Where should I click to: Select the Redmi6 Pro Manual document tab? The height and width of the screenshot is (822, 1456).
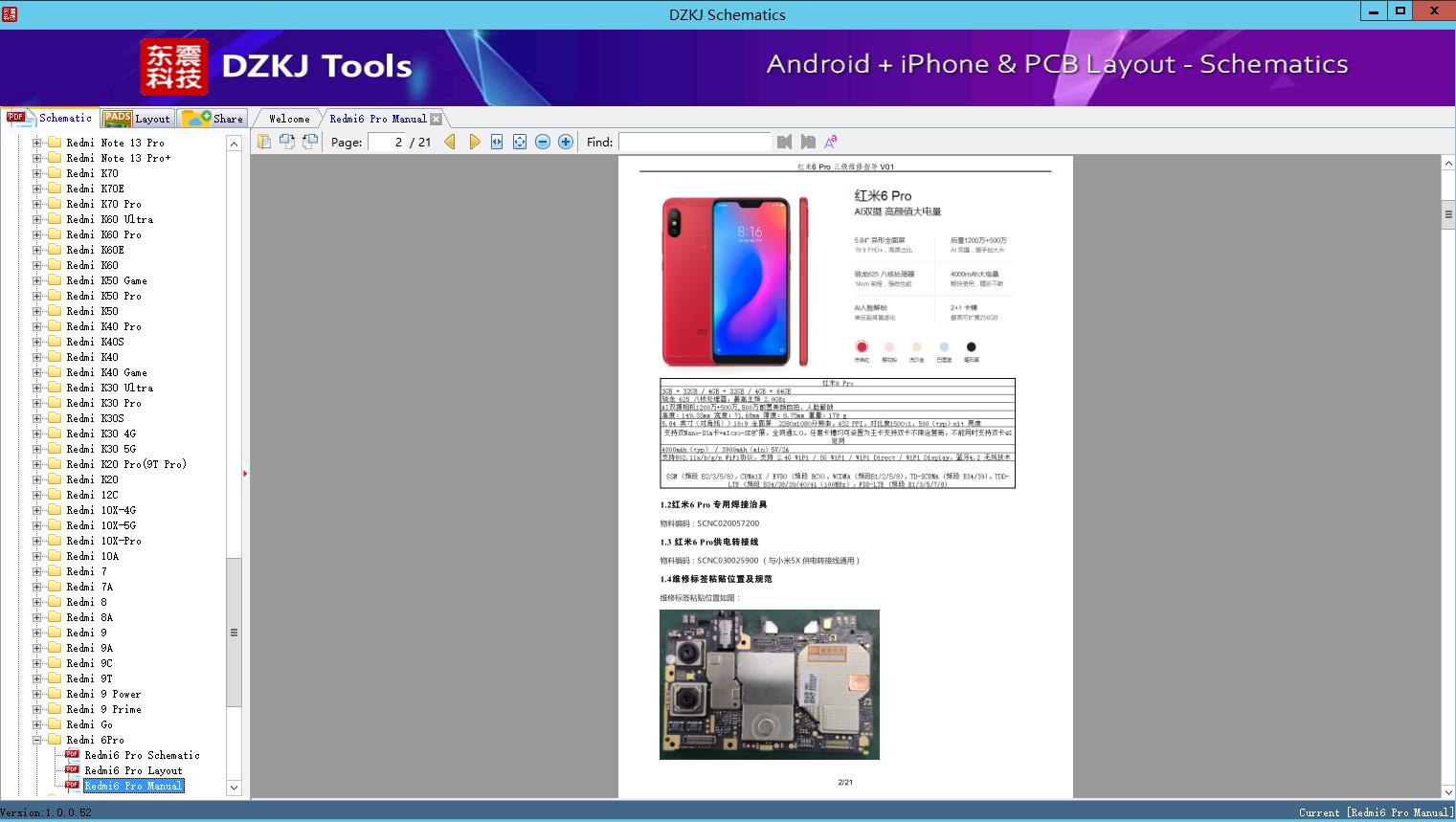(378, 119)
